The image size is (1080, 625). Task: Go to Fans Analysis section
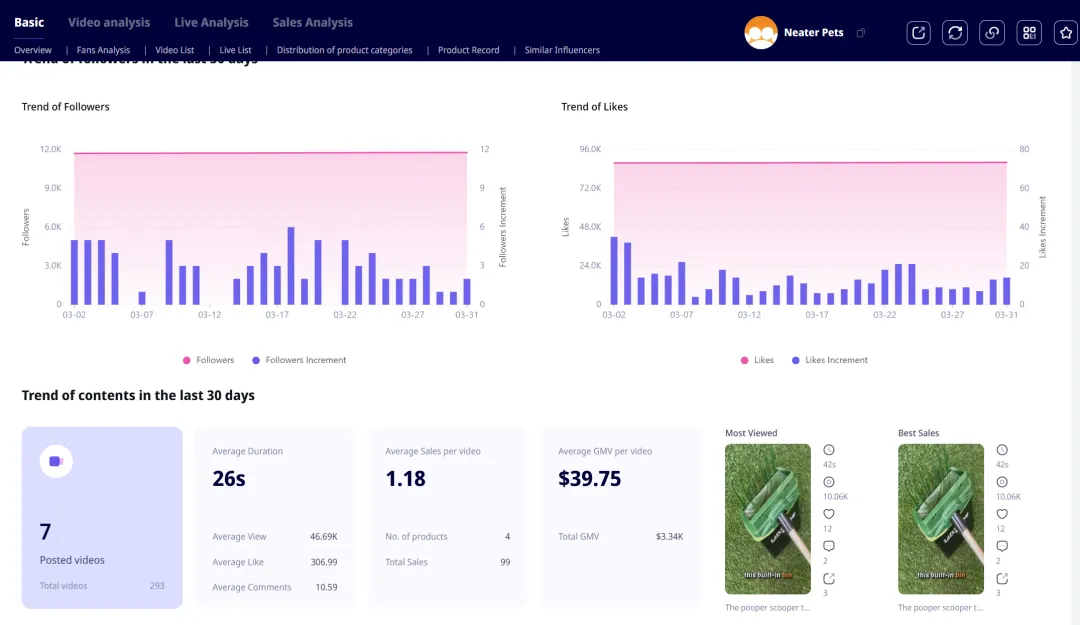[103, 50]
